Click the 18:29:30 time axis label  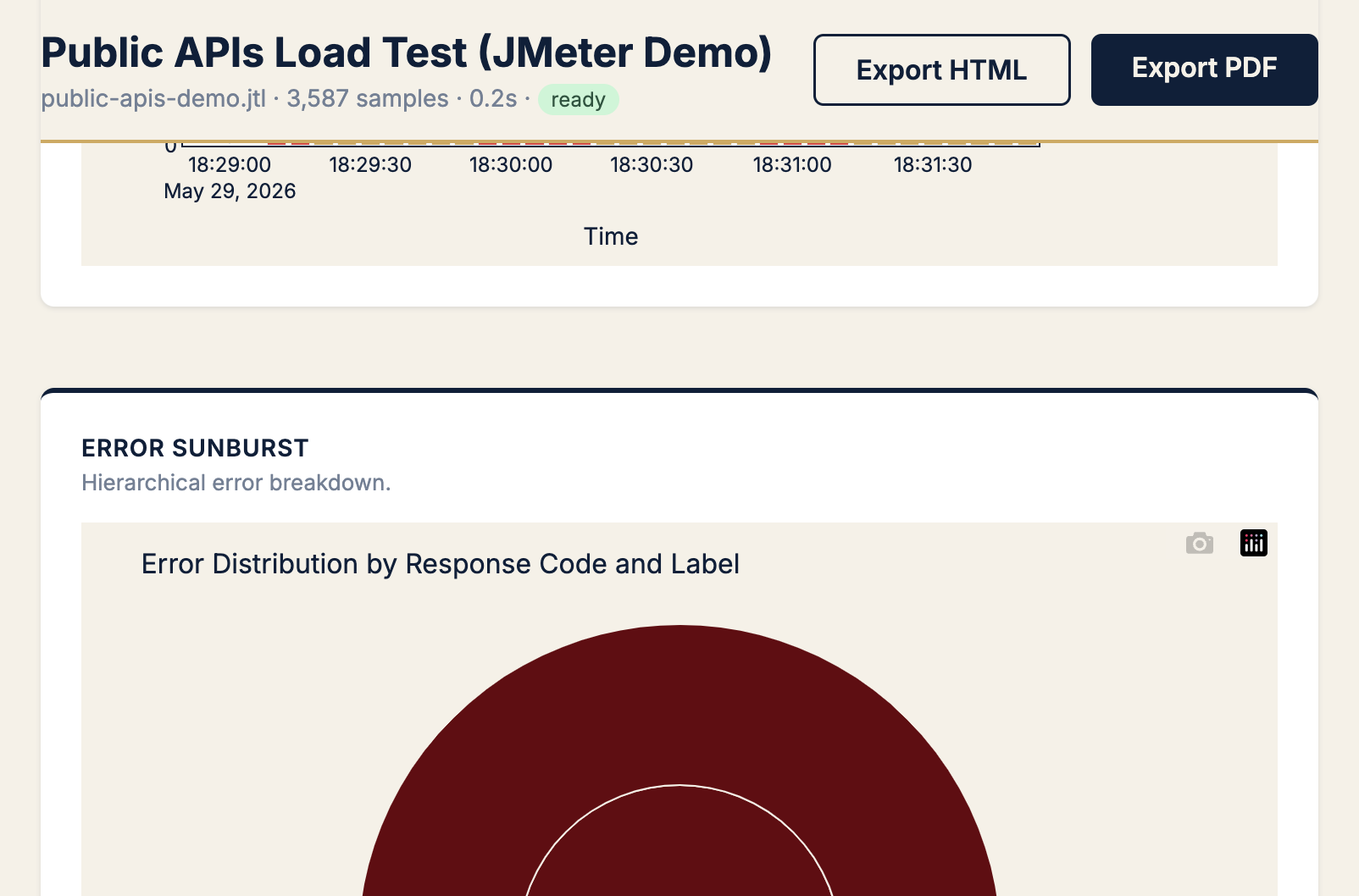pyautogui.click(x=370, y=165)
